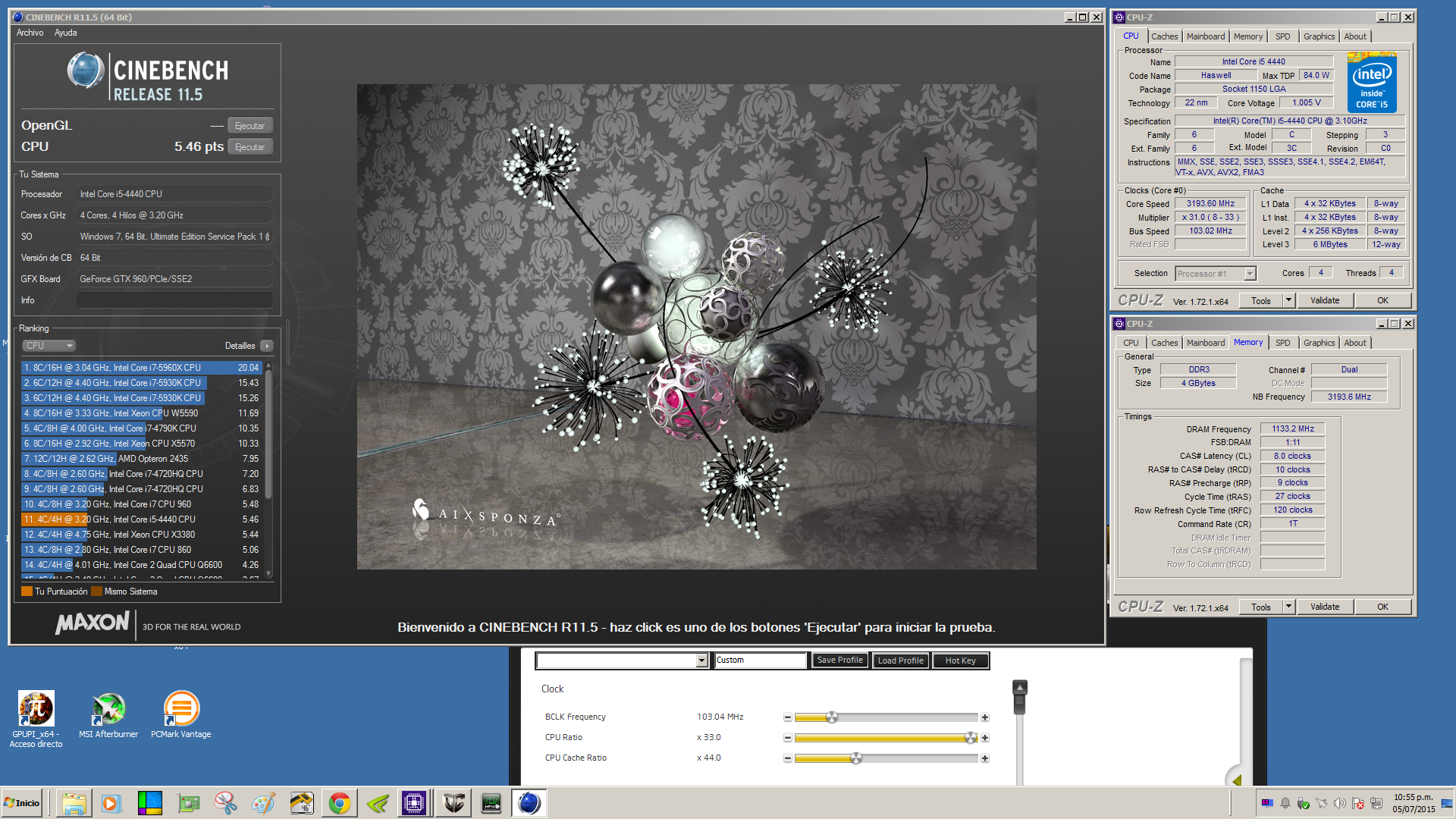Decrease CPU Ratio with minus button
This screenshot has height=819, width=1456.
787,738
